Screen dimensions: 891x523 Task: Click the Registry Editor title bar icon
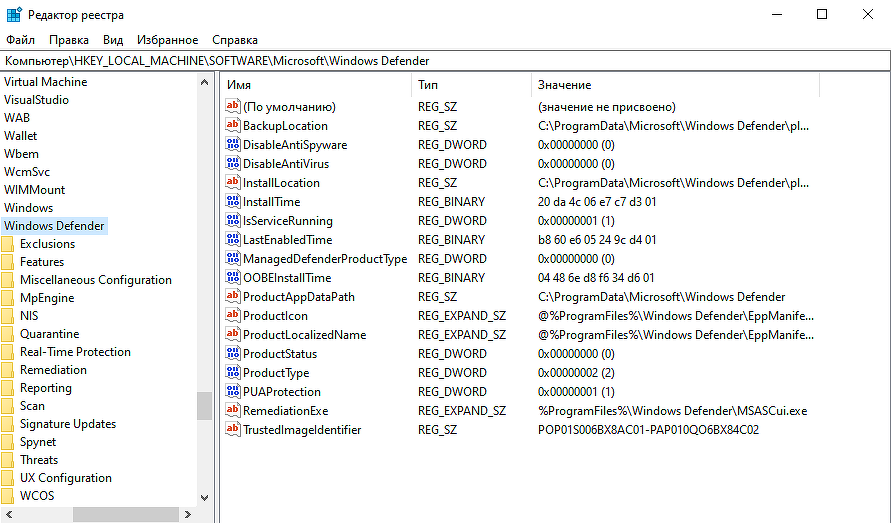coord(14,14)
